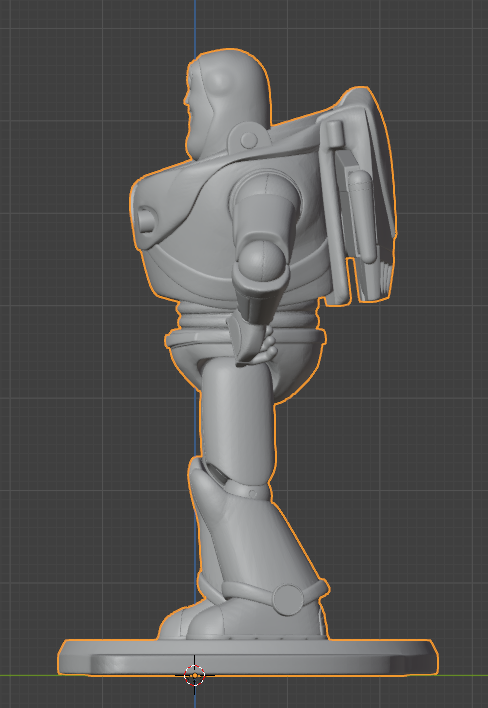Click the 3D cursor at the object origin
Screen dimensions: 488x708
click(195, 675)
